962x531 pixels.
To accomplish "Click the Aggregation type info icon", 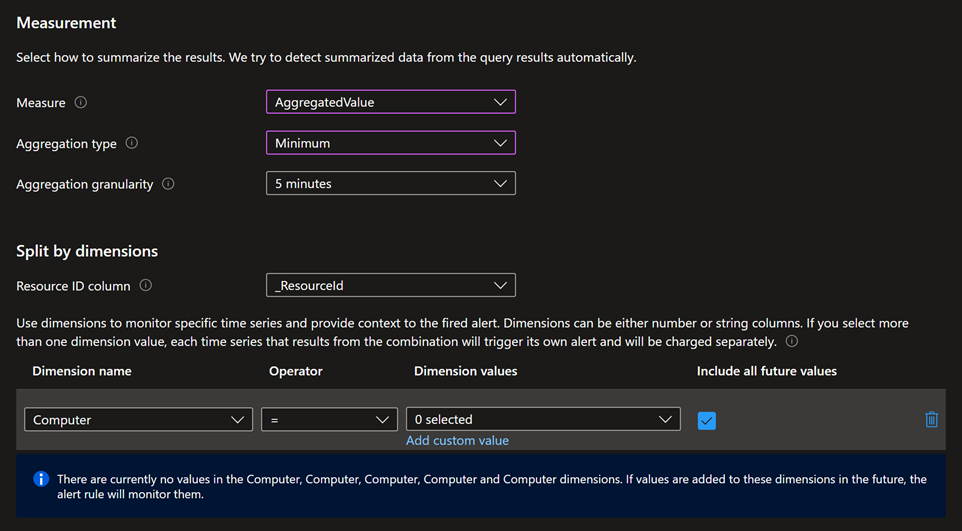I will pyautogui.click(x=131, y=143).
